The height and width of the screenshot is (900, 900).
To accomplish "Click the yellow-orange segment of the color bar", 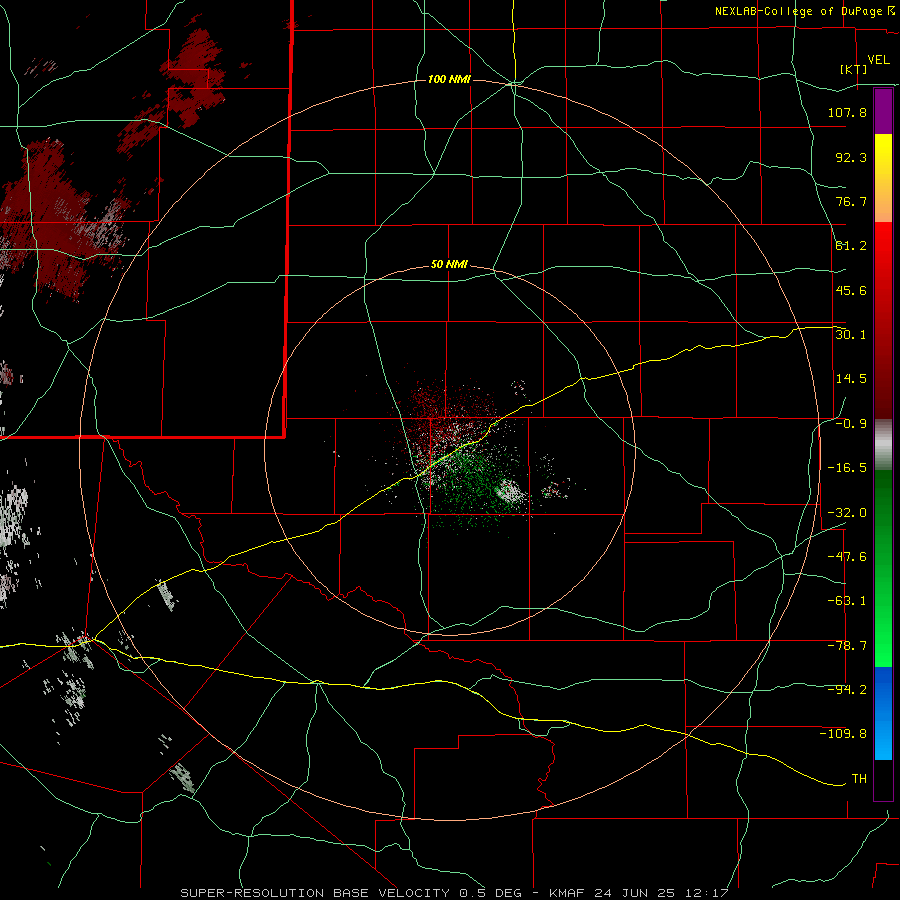I will coord(883,178).
